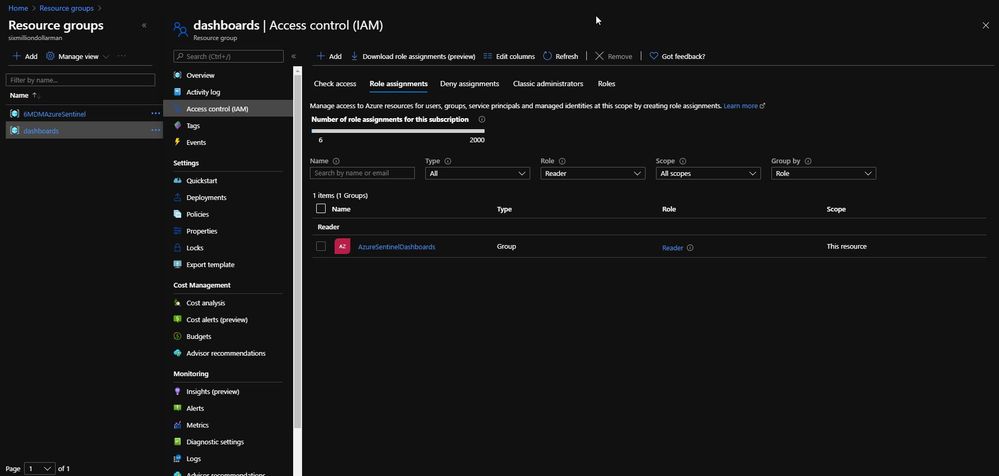This screenshot has width=999, height=476.
Task: Click the Alerts icon under Monitoring
Action: (x=178, y=408)
